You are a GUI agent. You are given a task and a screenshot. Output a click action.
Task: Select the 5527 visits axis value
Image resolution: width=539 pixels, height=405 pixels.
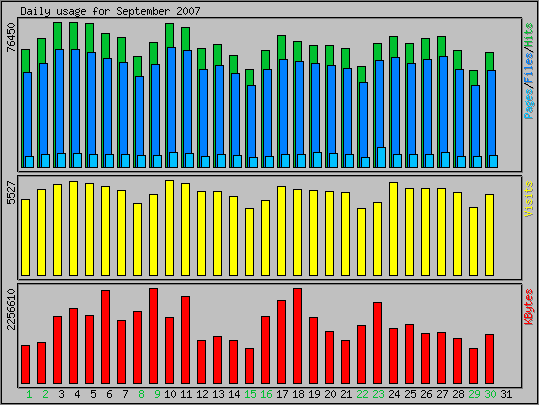coord(11,193)
